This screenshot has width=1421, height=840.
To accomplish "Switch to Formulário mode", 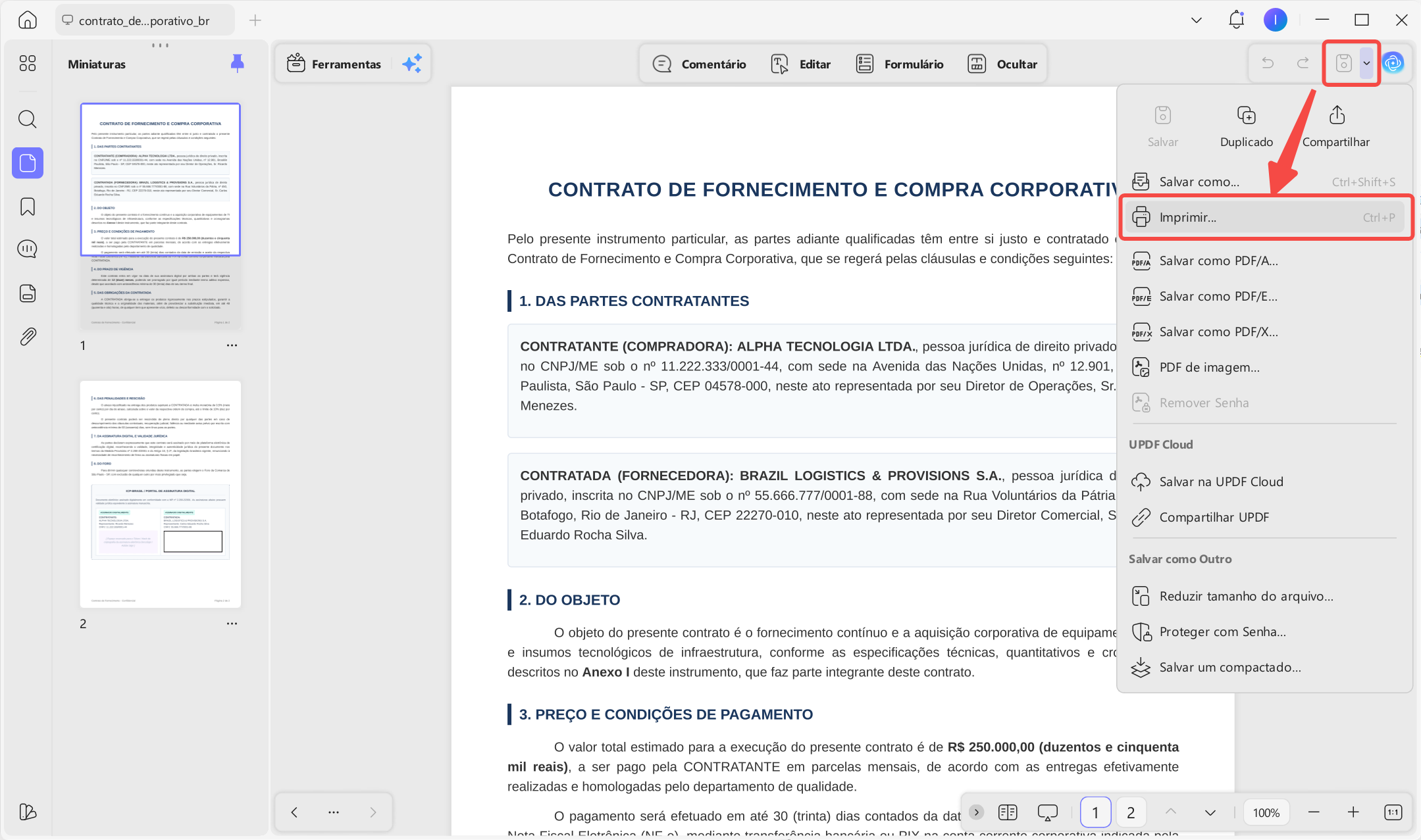I will (900, 64).
